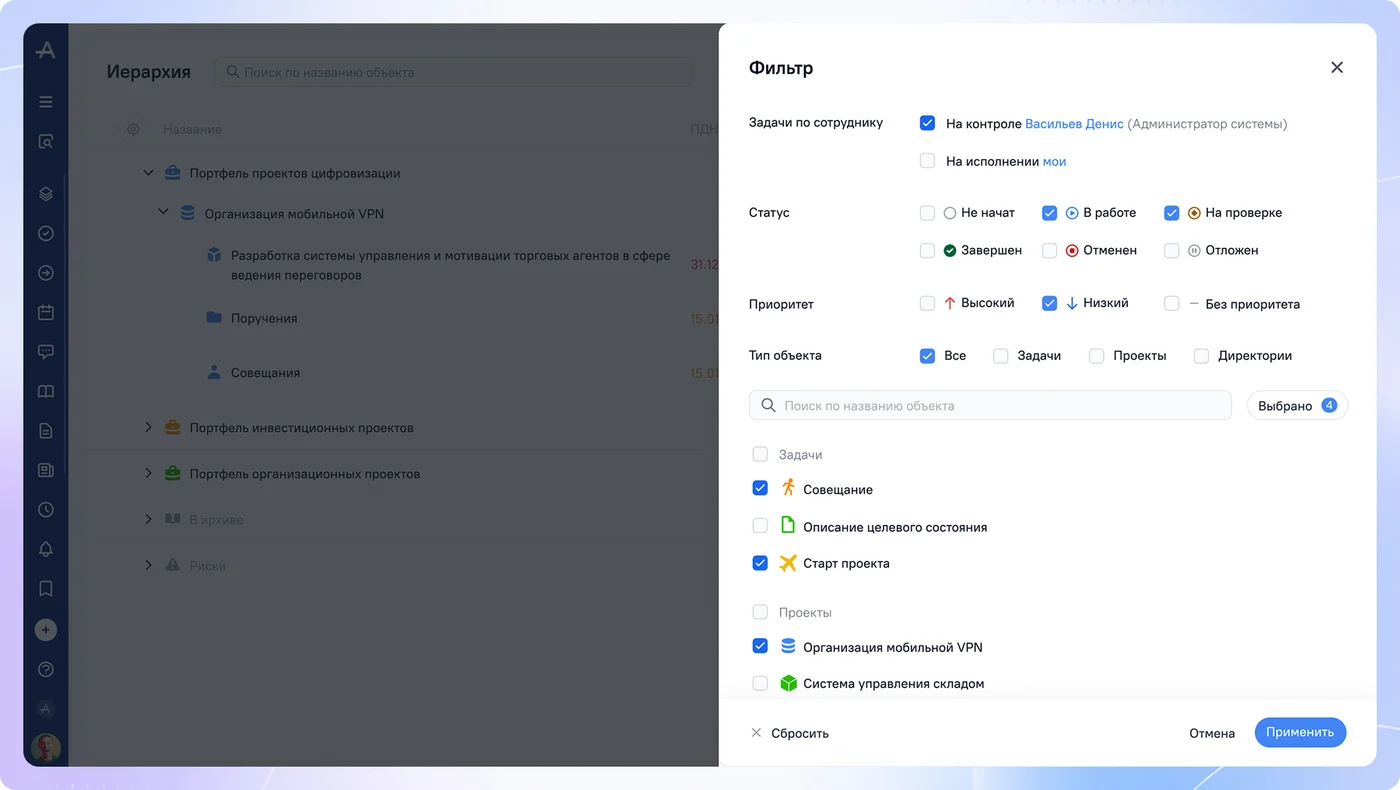Open table settings gear icon near Название
1400x790 pixels.
coord(133,129)
